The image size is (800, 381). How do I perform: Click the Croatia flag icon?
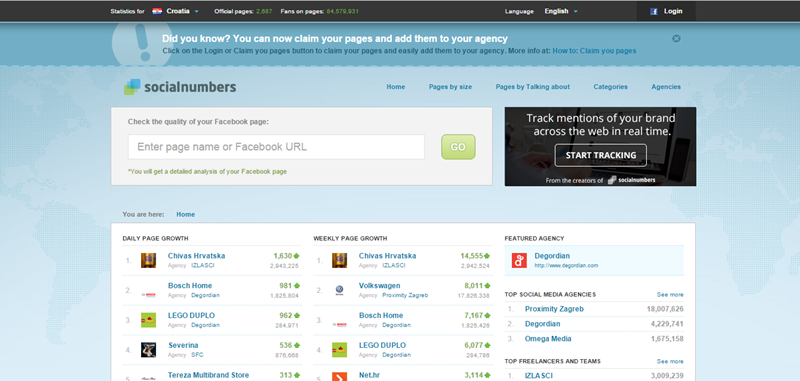coord(157,11)
